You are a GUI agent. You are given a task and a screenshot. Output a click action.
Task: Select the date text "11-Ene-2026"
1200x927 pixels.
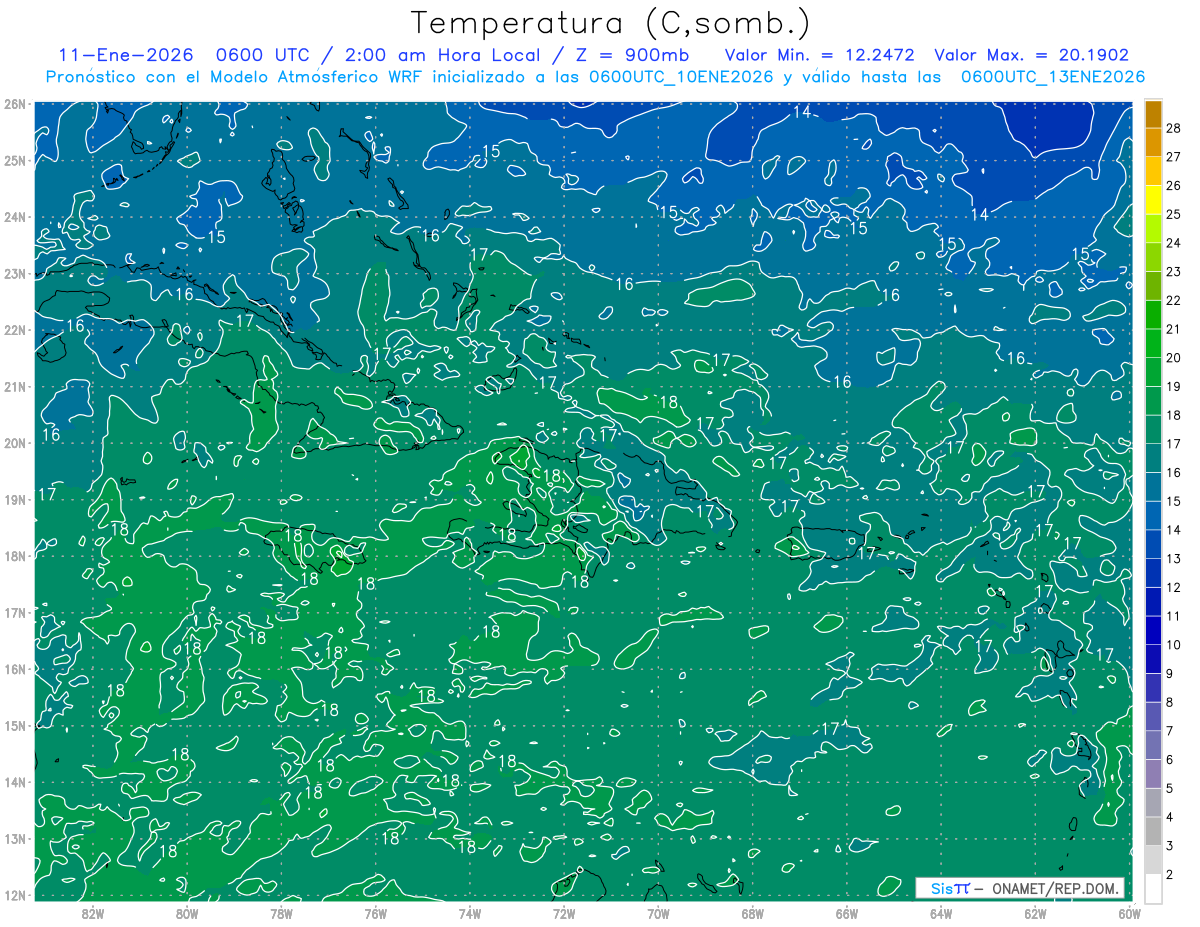[x=125, y=56]
